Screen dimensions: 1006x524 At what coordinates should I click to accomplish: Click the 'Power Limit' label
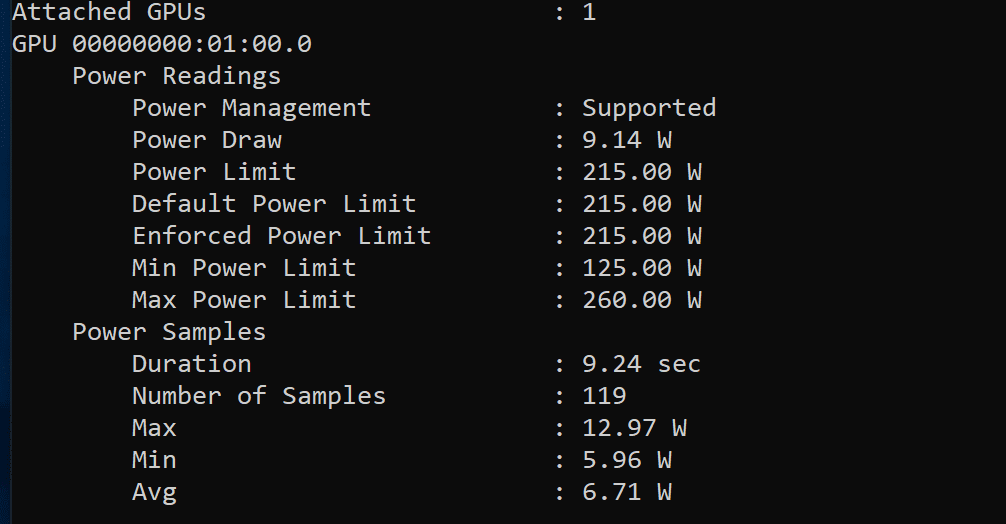(x=214, y=173)
